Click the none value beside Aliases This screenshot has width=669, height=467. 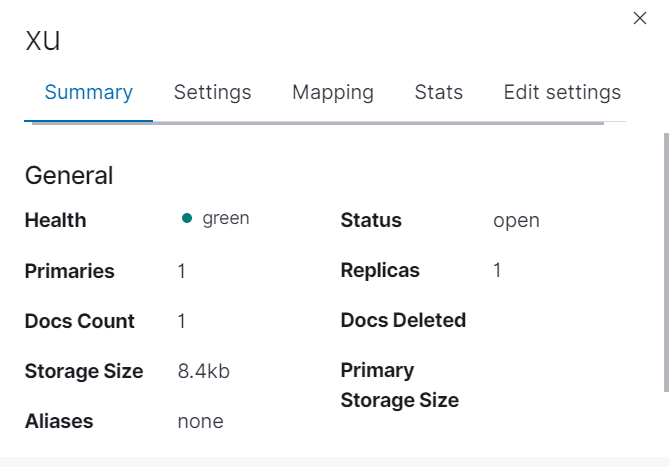[x=200, y=422]
